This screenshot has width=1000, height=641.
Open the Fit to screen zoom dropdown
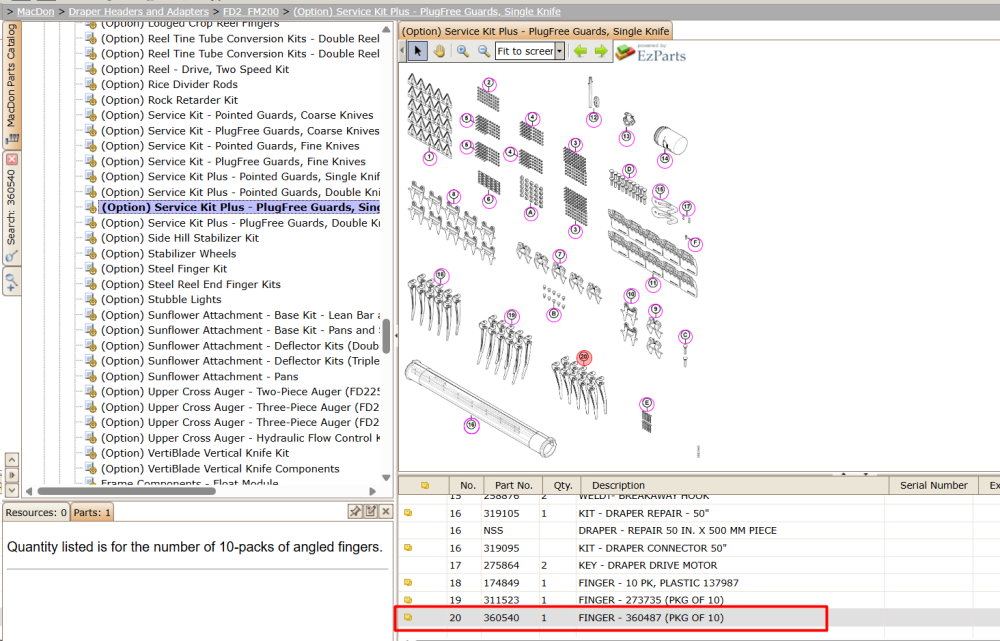pos(559,51)
